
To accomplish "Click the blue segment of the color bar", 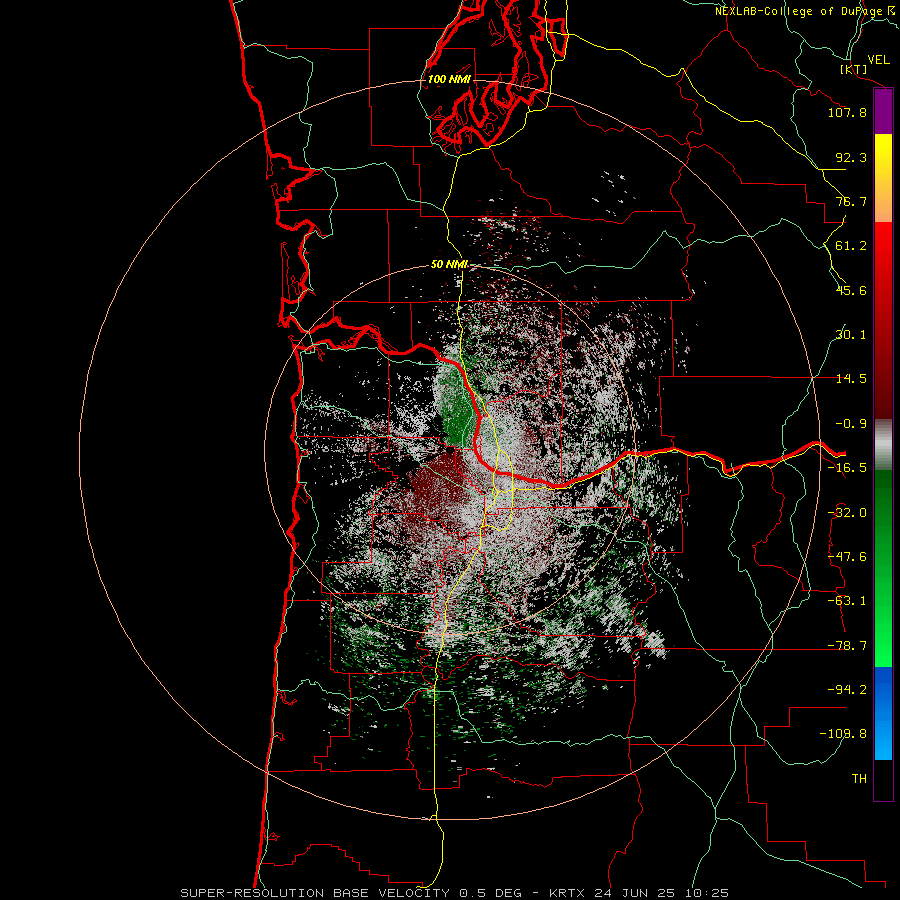I will point(883,713).
